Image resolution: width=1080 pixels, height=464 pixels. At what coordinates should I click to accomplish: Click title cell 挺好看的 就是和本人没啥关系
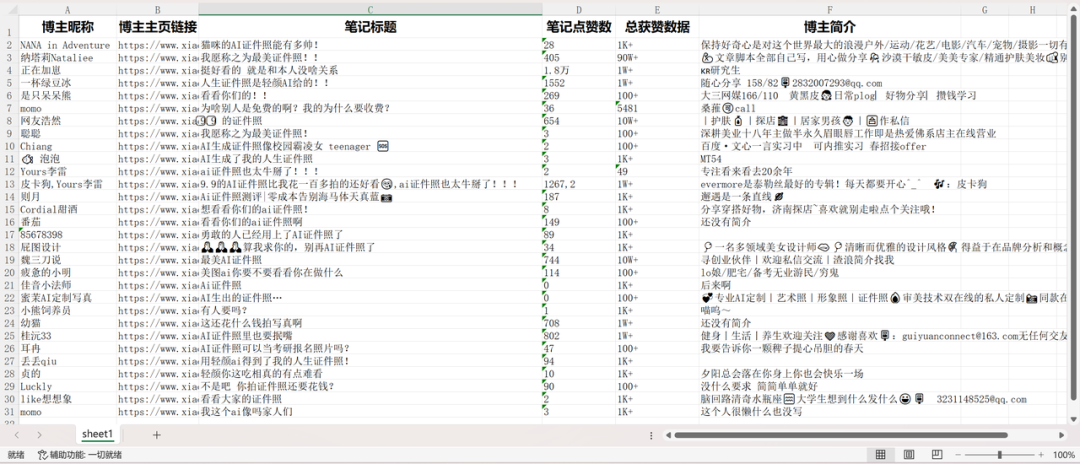pyautogui.click(x=371, y=70)
